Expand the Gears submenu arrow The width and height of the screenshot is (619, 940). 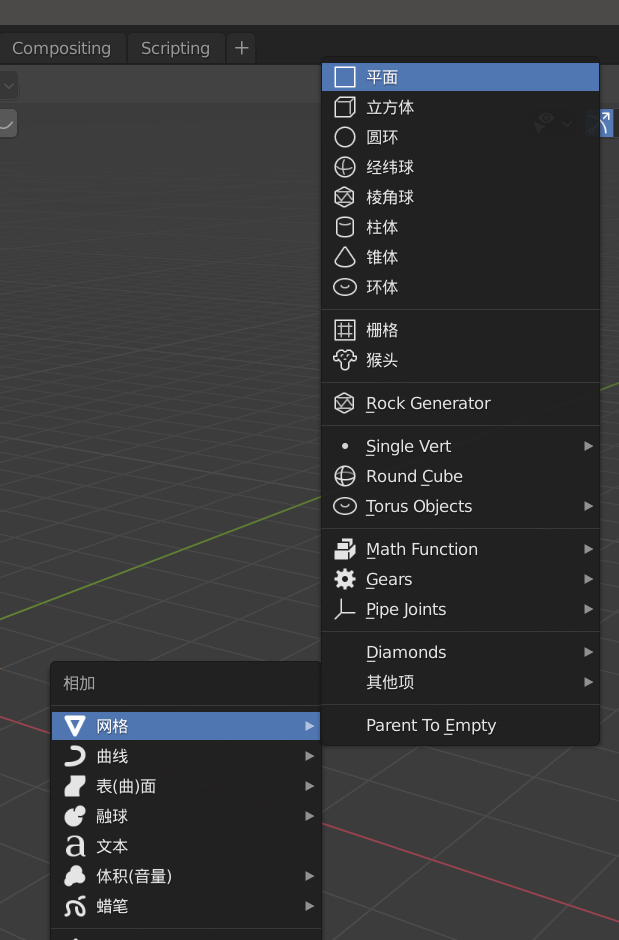click(588, 579)
